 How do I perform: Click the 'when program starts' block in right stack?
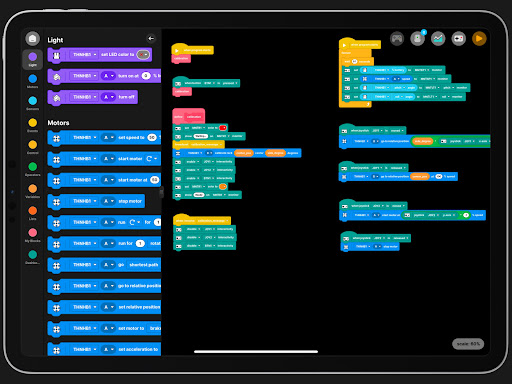[360, 44]
